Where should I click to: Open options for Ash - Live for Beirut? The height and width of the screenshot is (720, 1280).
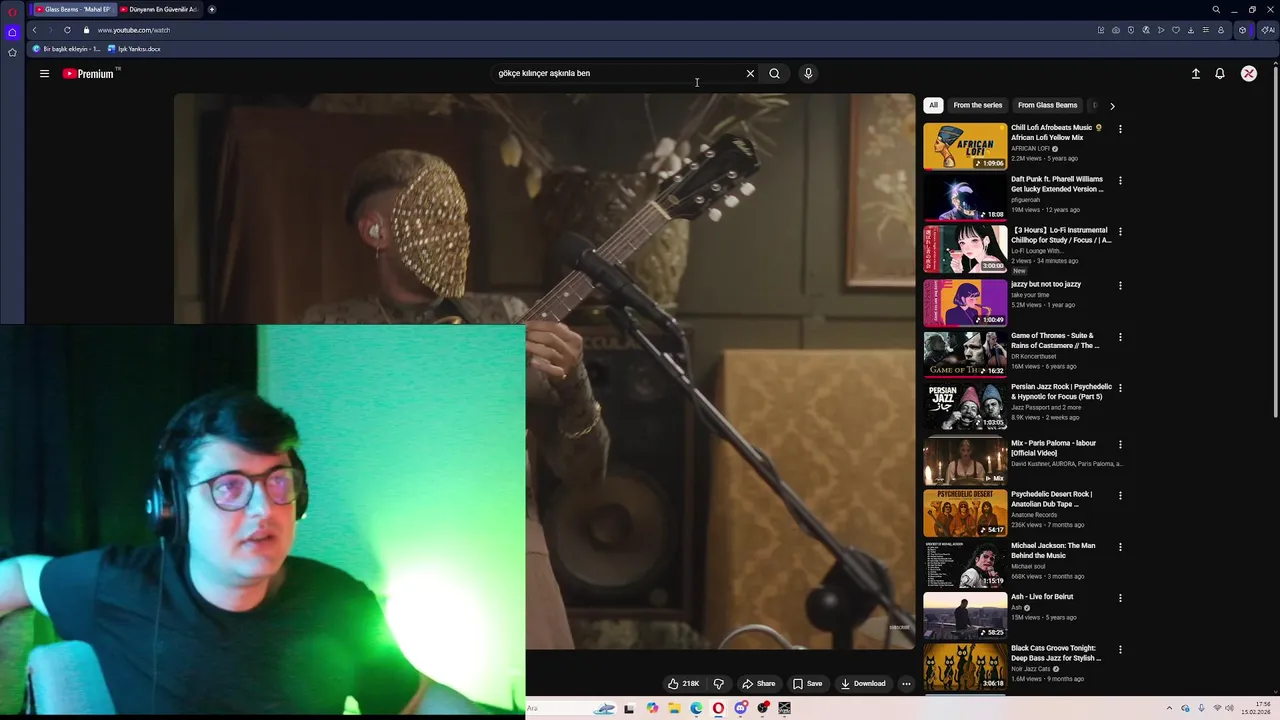coord(1120,598)
